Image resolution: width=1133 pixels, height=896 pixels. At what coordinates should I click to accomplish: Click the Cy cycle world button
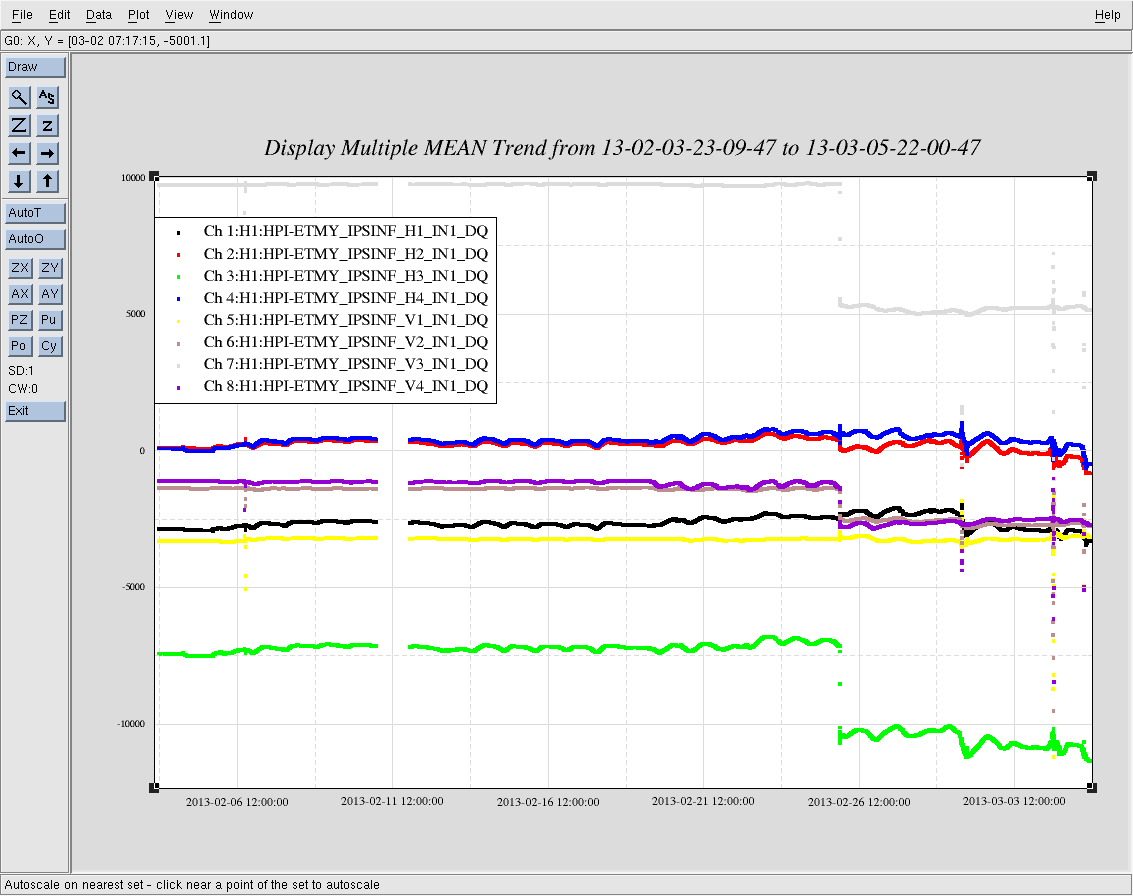49,346
